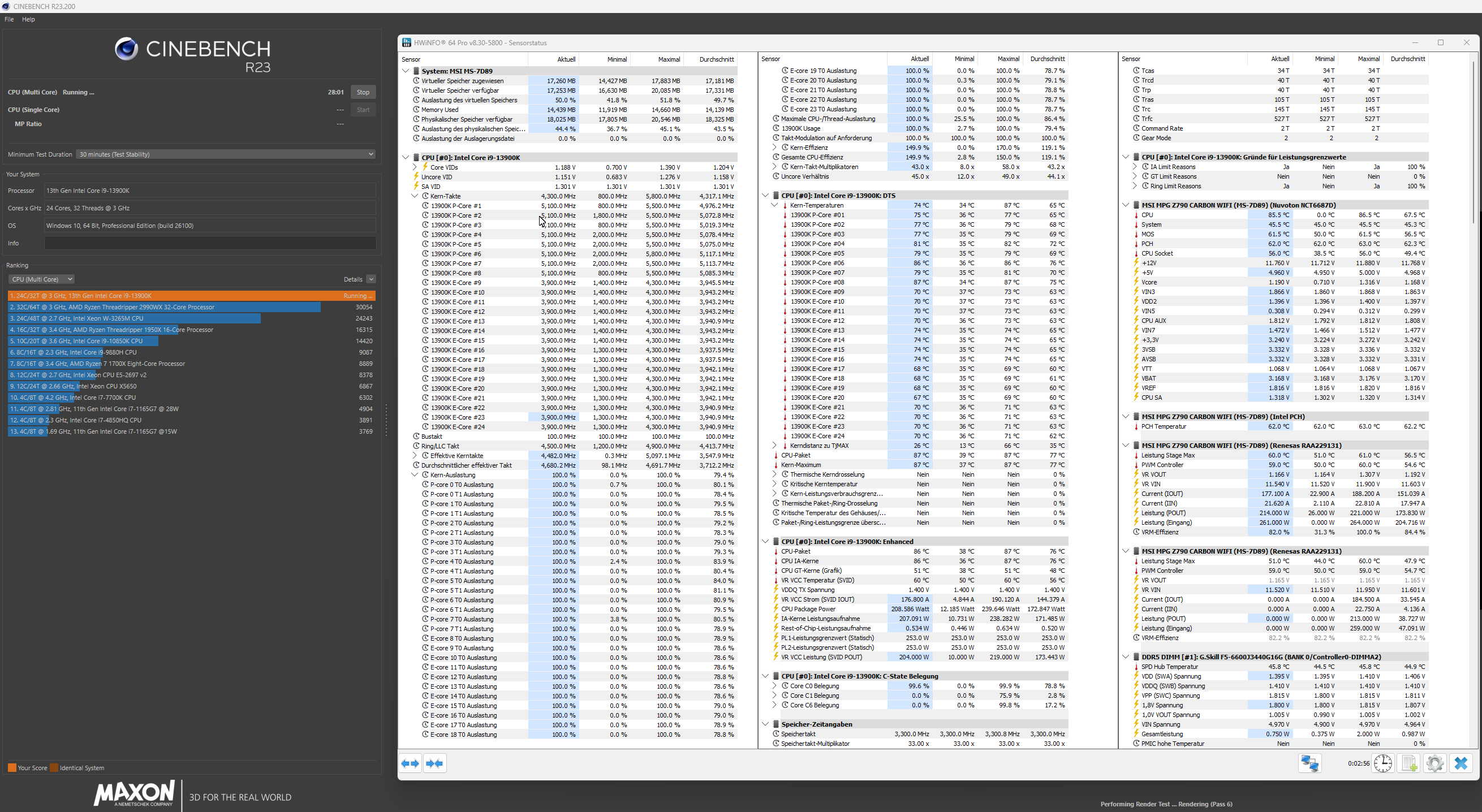Image resolution: width=1482 pixels, height=812 pixels.
Task: Expand sensor columns using the outward arrows icon
Action: pyautogui.click(x=410, y=763)
